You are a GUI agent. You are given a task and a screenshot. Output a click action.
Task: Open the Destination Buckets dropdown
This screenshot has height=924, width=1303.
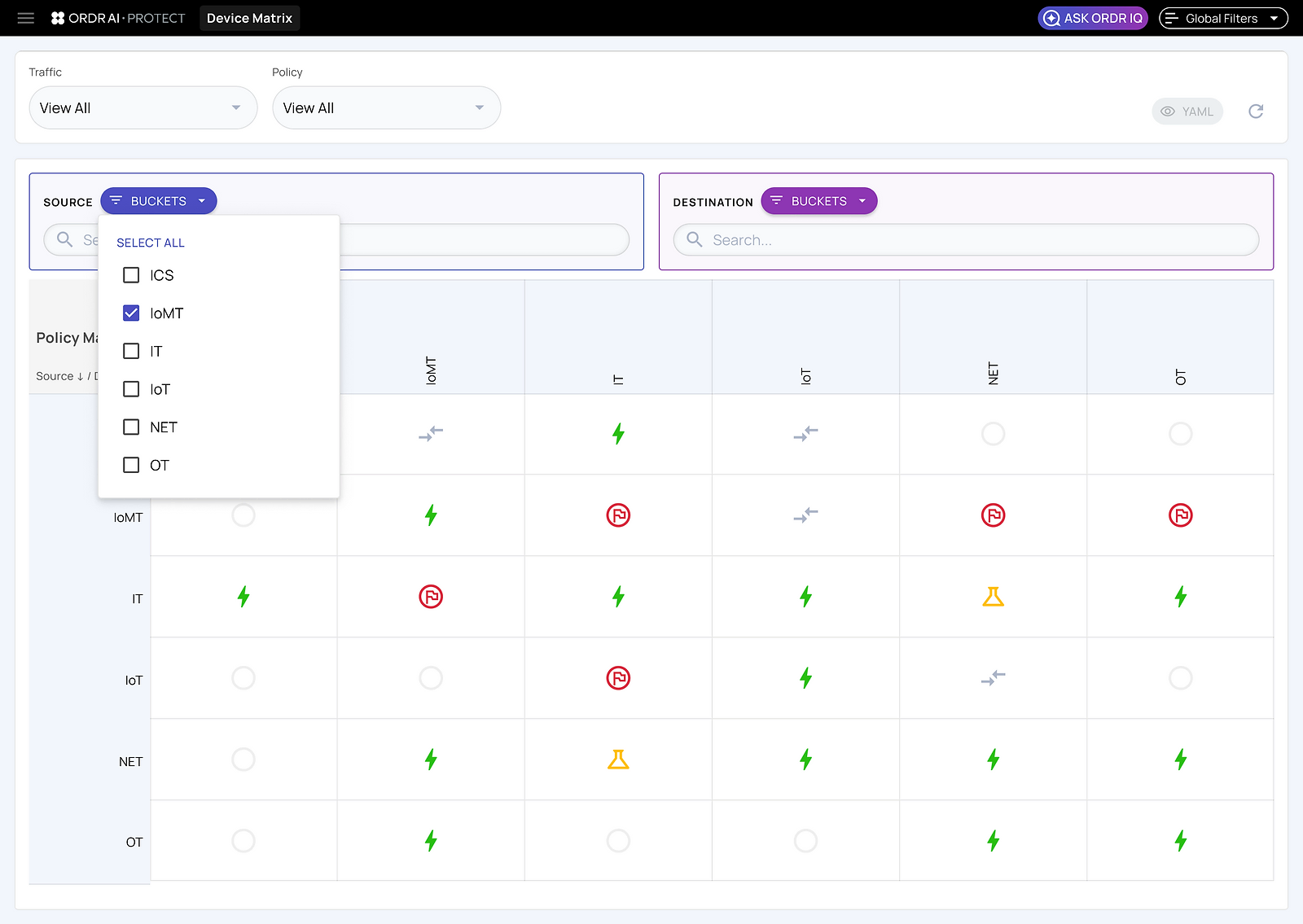click(819, 201)
